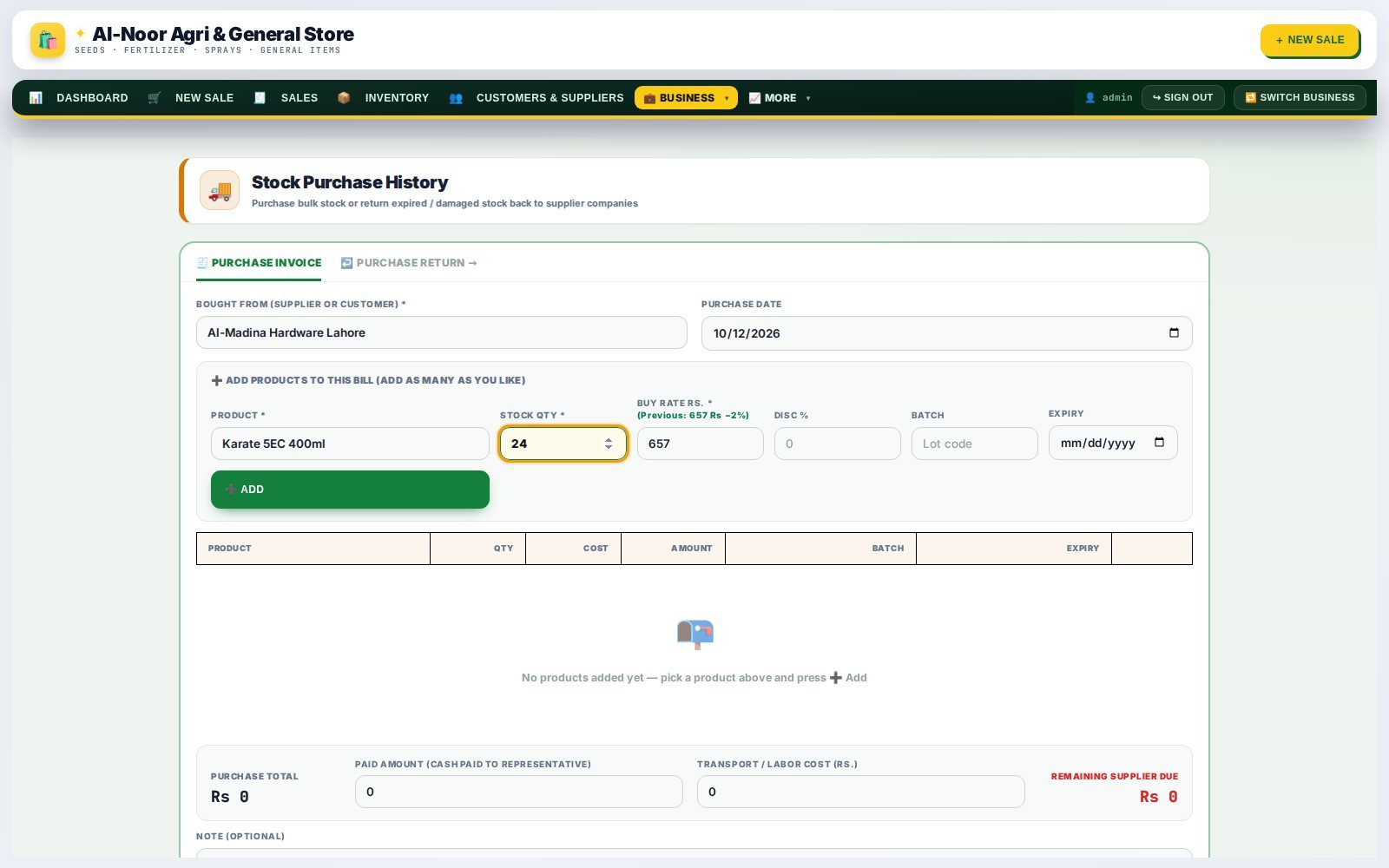Click the 'Remaining Supplier Due' label
1389x868 pixels.
[1114, 777]
